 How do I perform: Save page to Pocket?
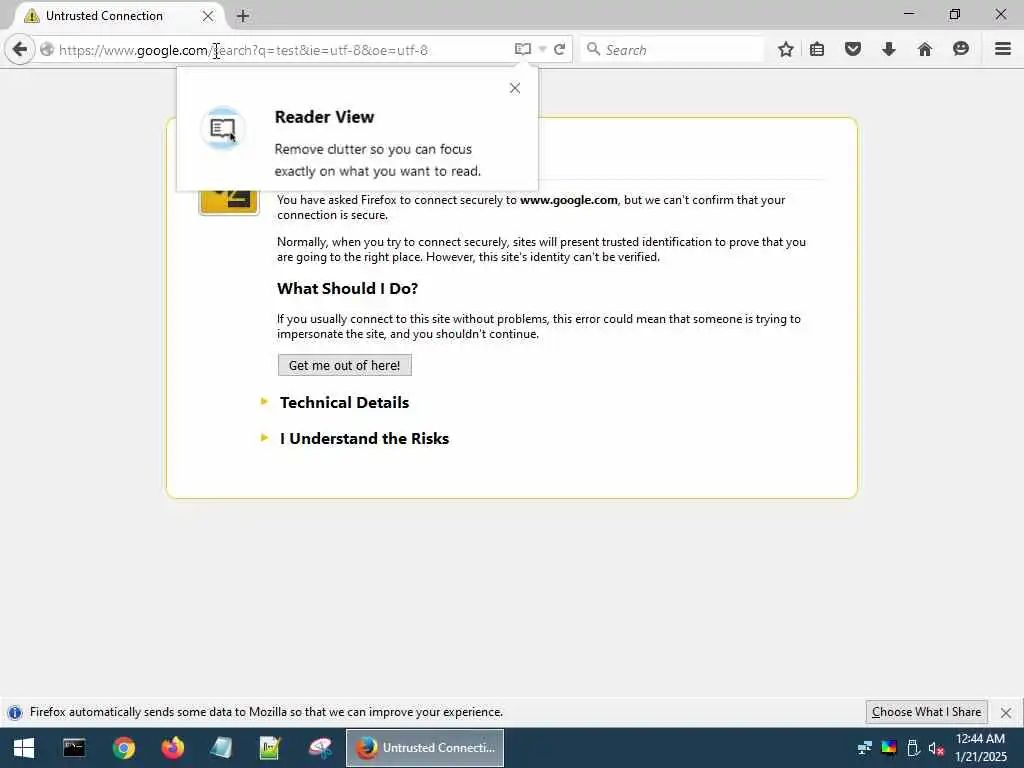(x=853, y=50)
